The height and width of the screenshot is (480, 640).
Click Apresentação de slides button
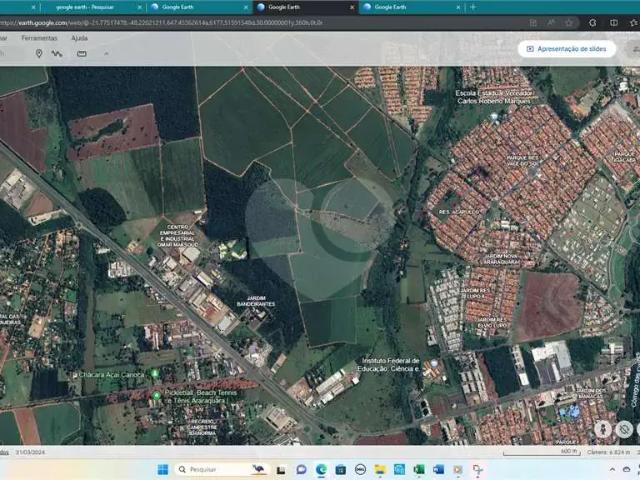coord(566,48)
